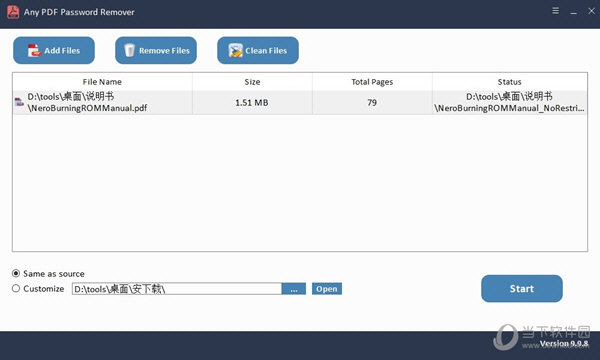Click the '...' browse folder button
This screenshot has width=600, height=360.
point(294,288)
